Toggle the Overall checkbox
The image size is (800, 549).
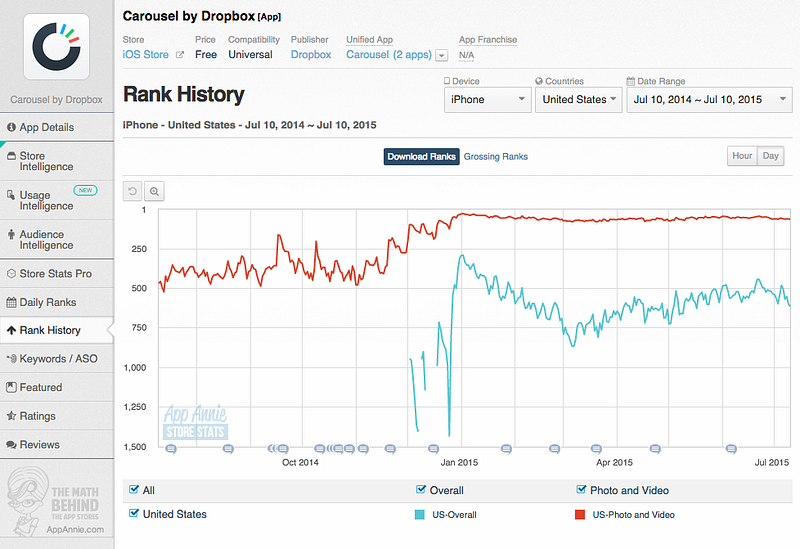coord(421,489)
